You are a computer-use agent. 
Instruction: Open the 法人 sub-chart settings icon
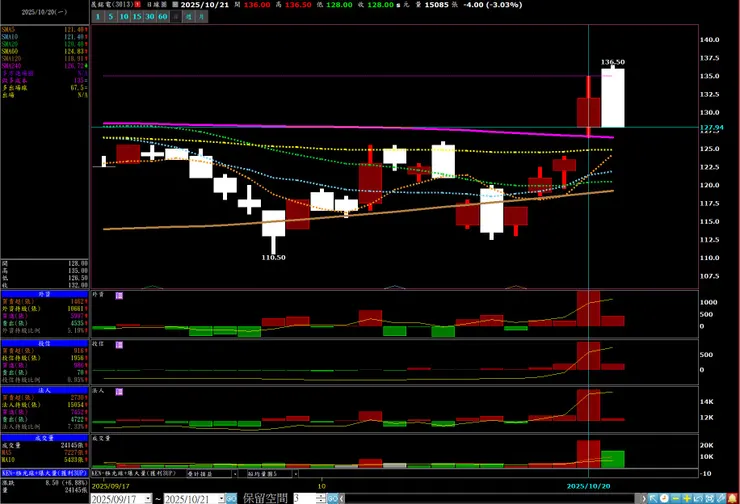[119, 392]
